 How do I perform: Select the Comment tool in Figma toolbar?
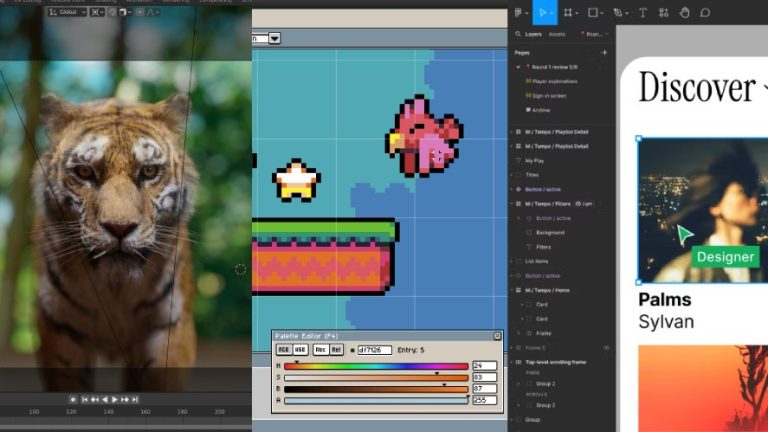(x=705, y=13)
